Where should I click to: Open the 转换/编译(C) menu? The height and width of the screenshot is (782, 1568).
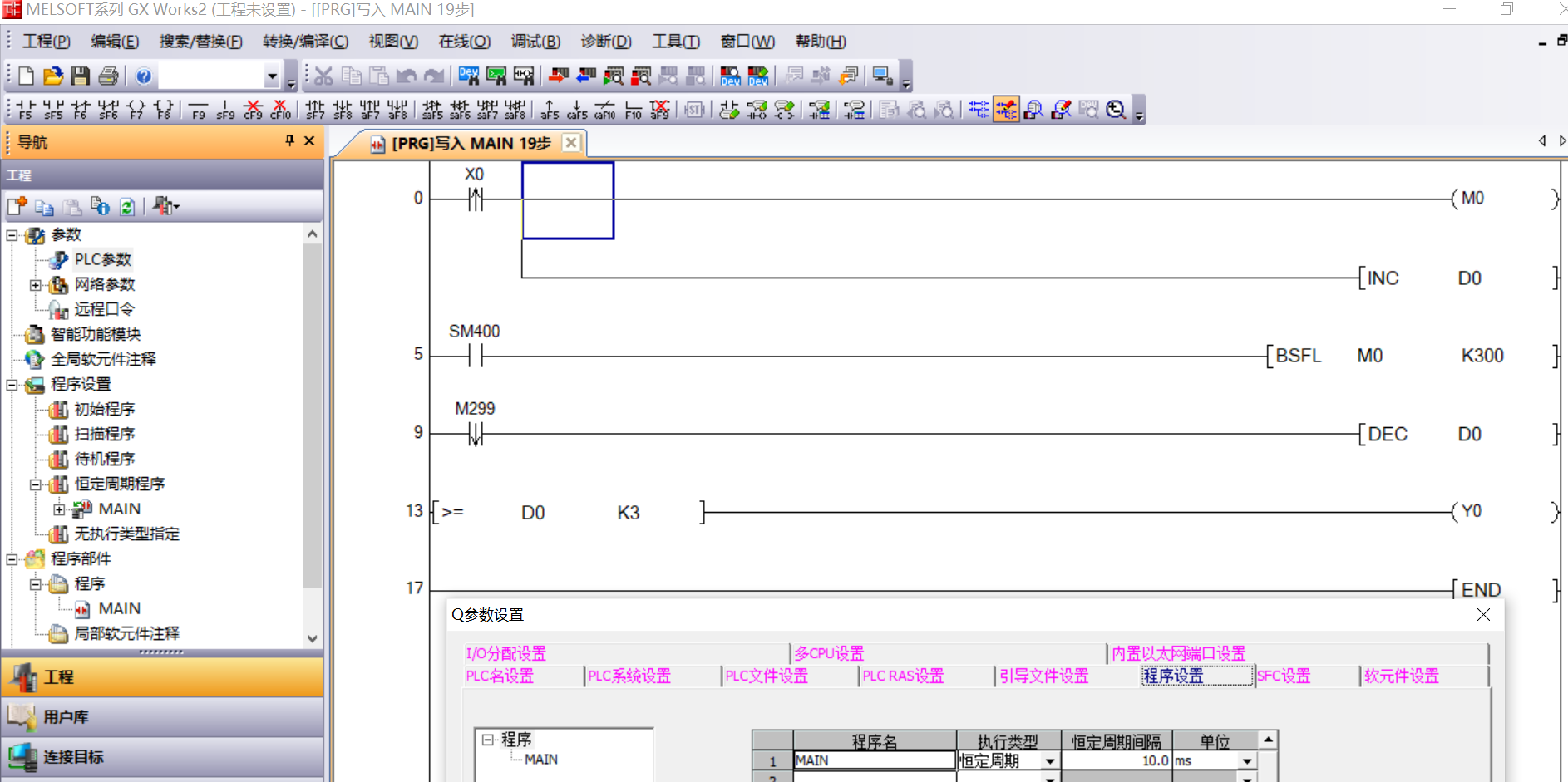coord(305,42)
